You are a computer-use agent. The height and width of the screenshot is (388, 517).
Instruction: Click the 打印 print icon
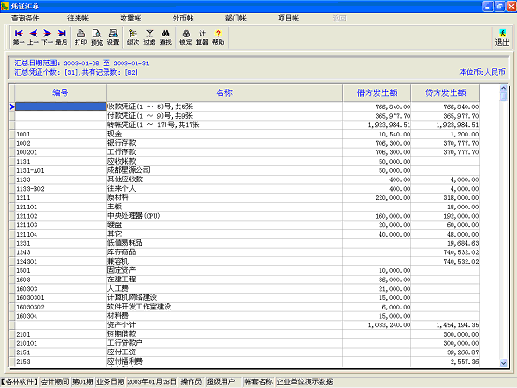81,37
